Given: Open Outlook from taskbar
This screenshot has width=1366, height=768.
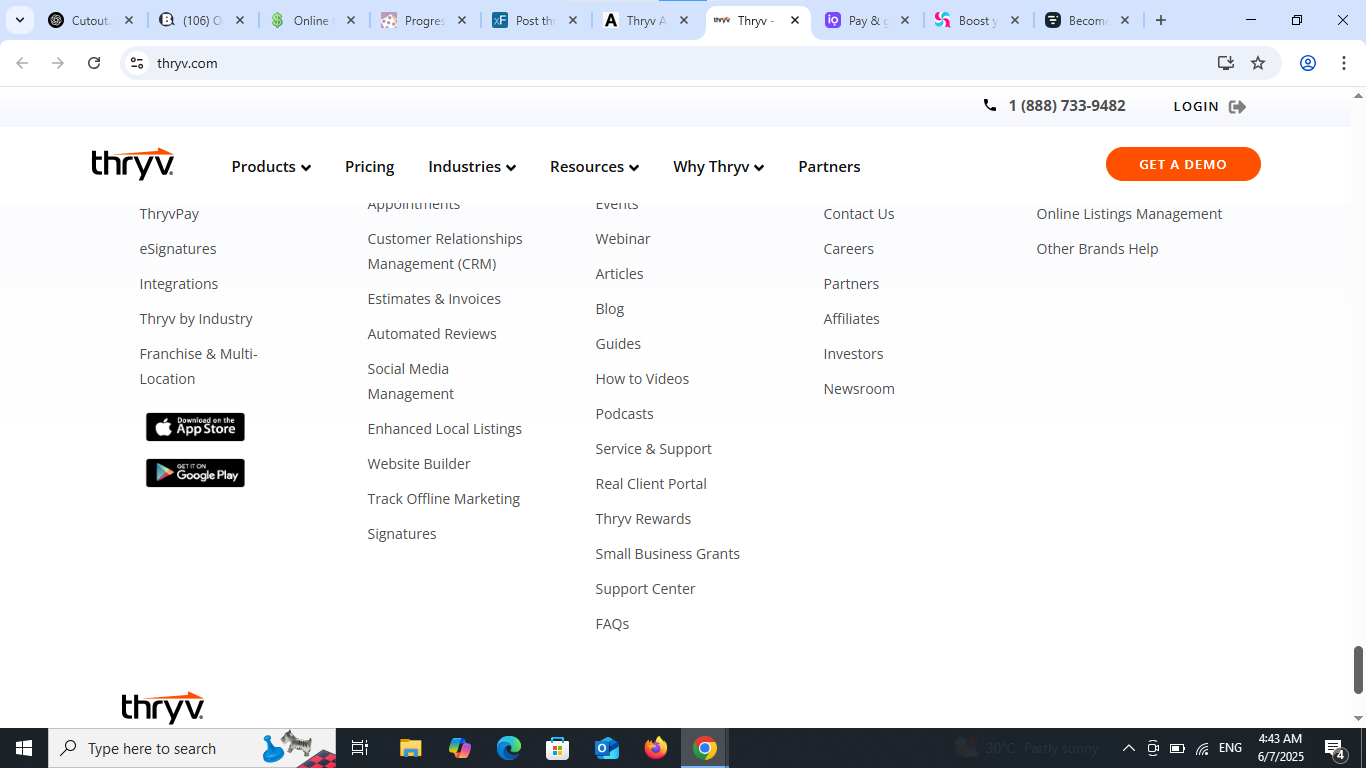Looking at the screenshot, I should (x=607, y=748).
